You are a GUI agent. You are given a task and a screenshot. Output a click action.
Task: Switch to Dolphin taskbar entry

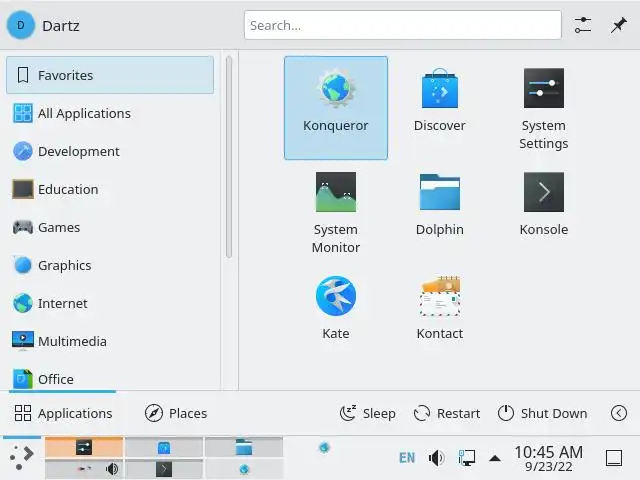[x=244, y=447]
